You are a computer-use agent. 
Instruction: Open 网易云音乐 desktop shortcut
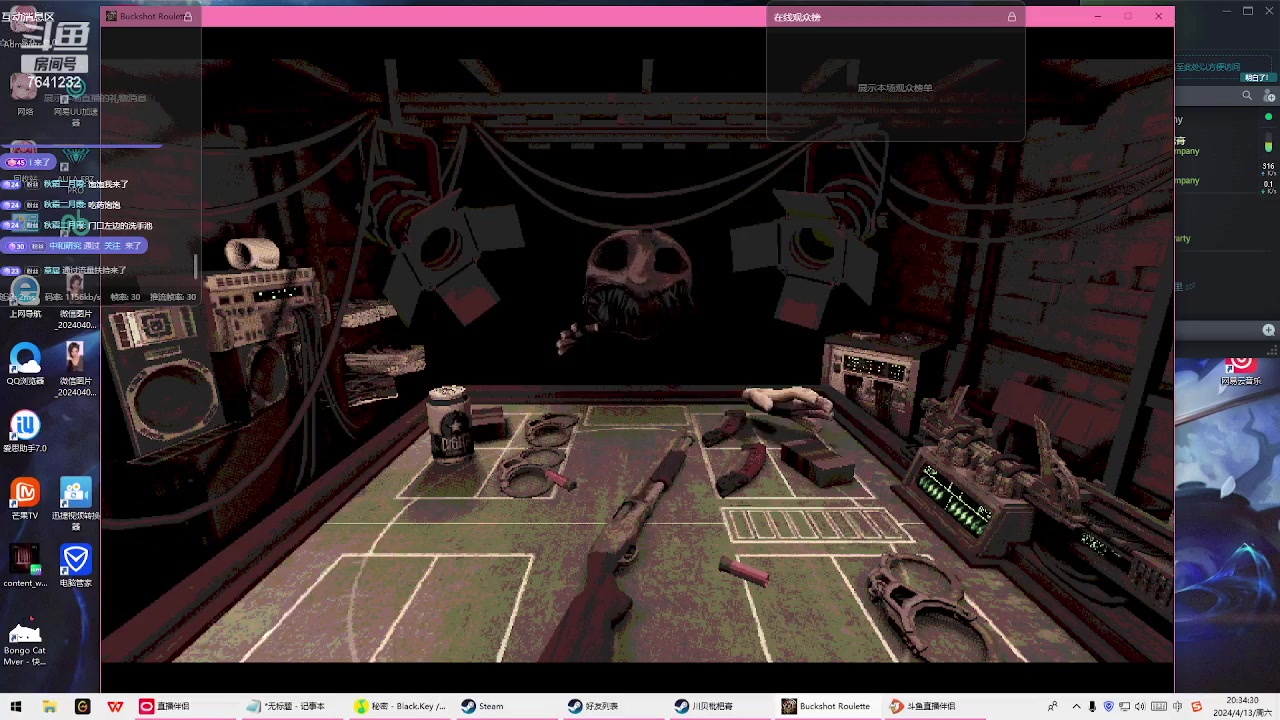click(1241, 369)
